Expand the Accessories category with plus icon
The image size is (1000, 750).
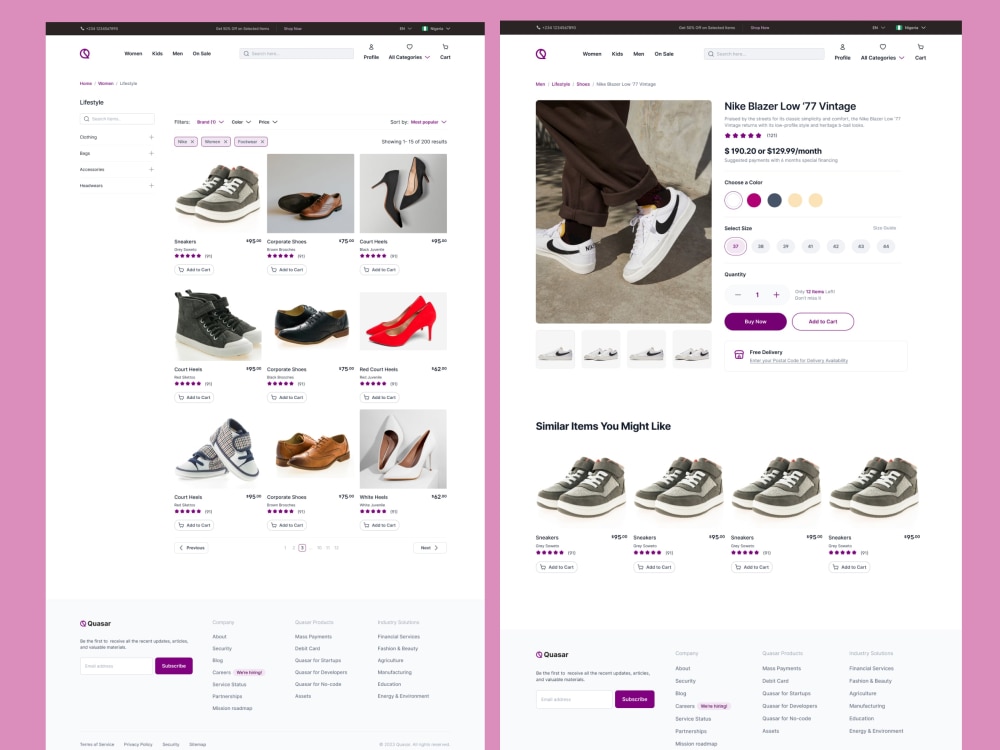151,170
